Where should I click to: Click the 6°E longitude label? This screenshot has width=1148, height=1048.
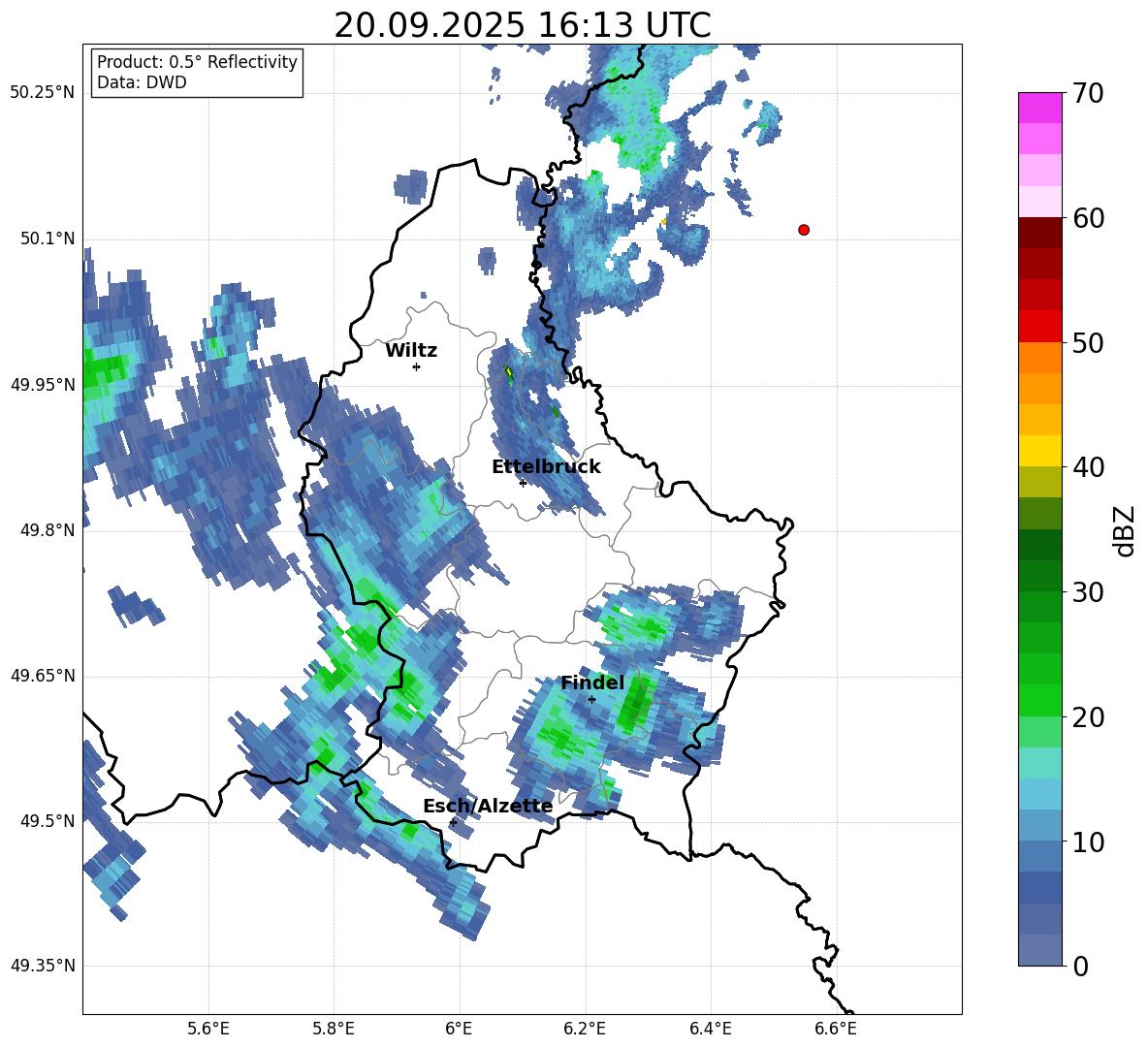(x=459, y=1029)
